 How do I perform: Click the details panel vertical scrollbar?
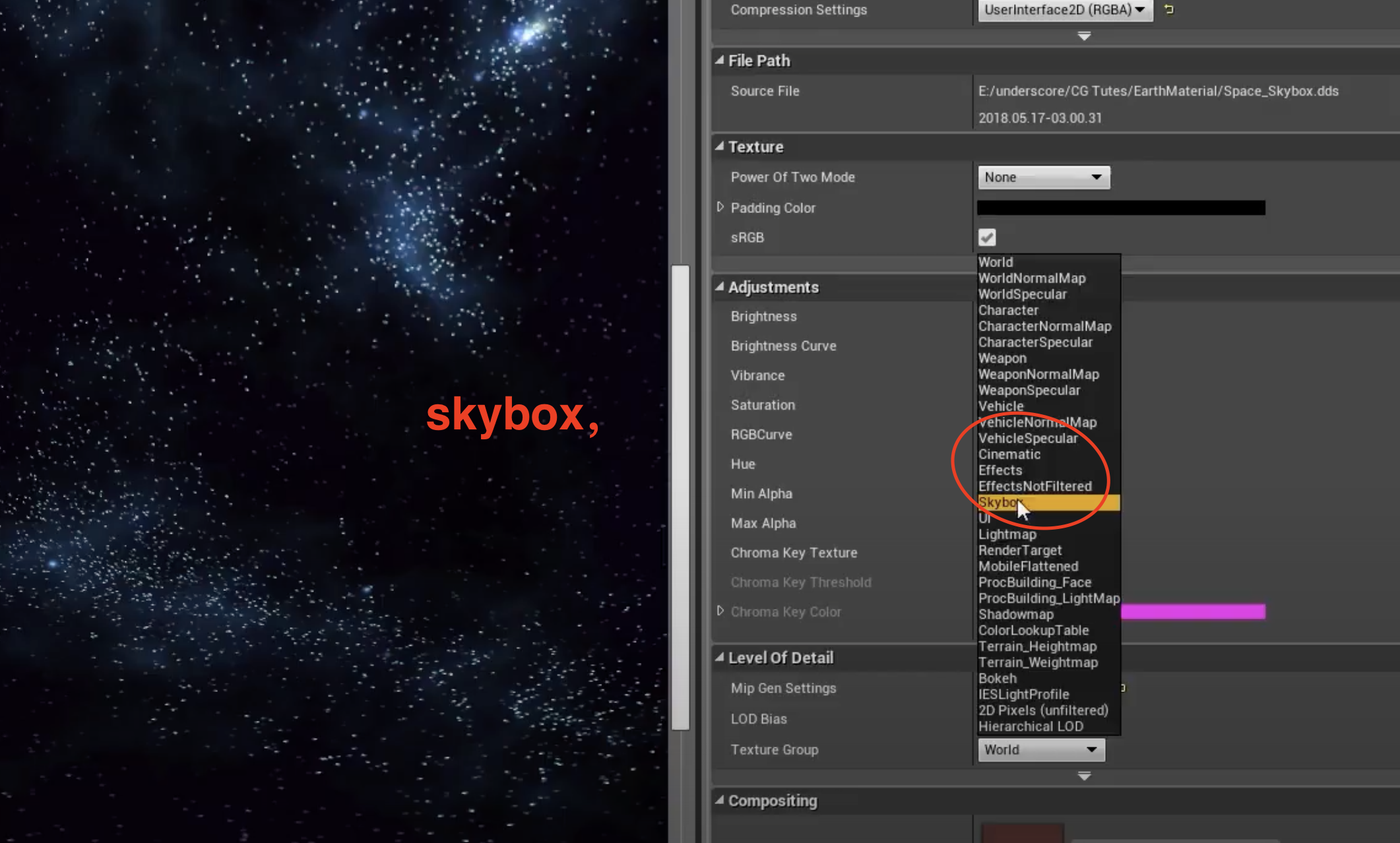click(x=680, y=497)
